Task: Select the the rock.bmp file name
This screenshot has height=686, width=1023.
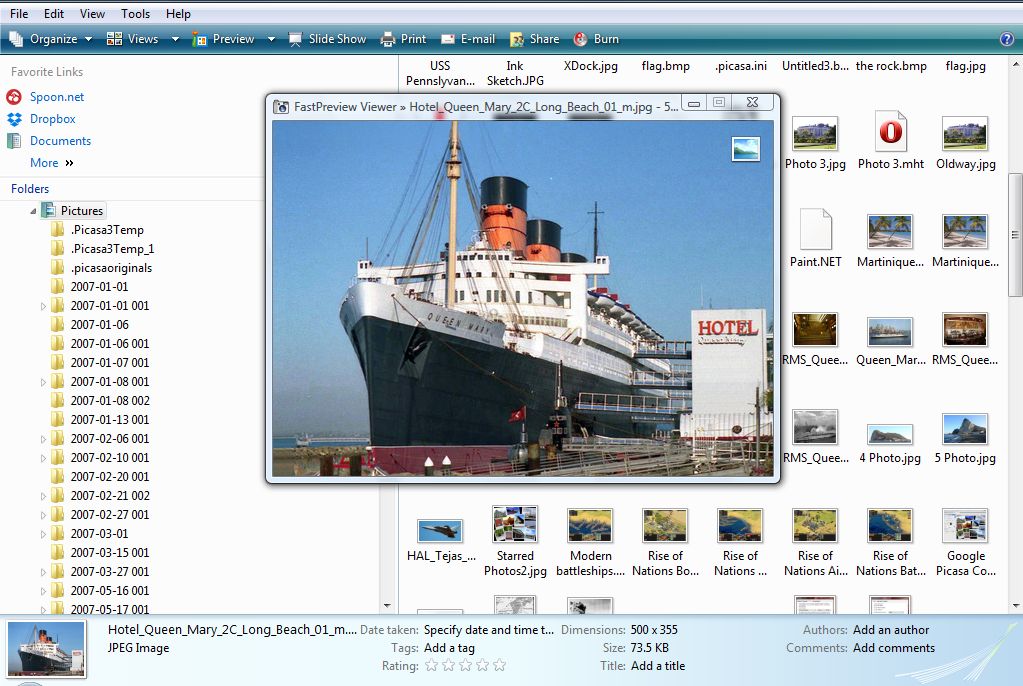Action: [x=891, y=66]
